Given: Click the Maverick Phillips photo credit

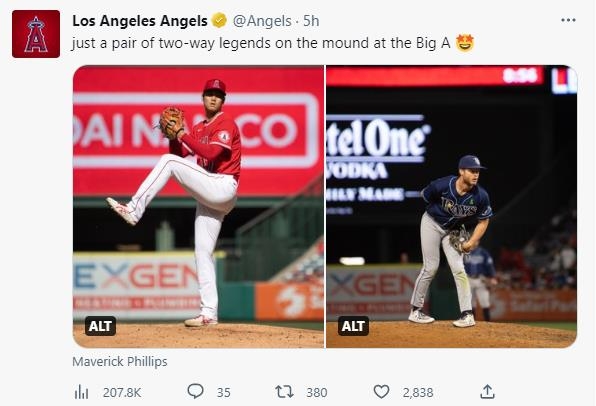Looking at the screenshot, I should coord(120,361).
